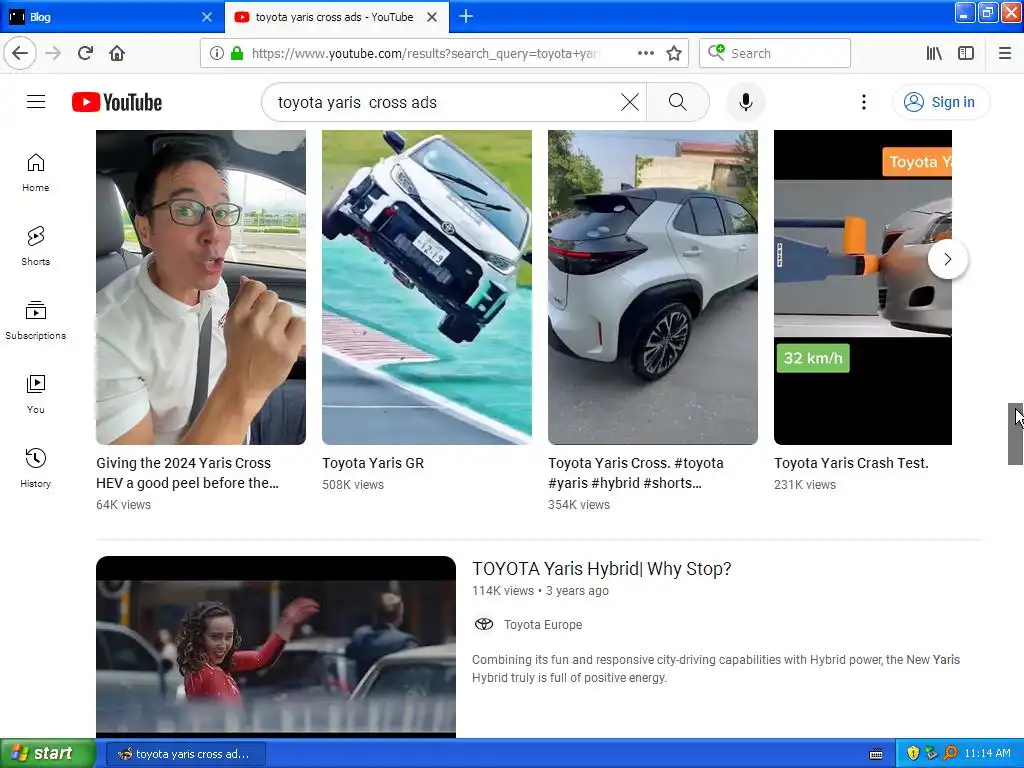
Task: Open History in sidebar
Action: 36,468
